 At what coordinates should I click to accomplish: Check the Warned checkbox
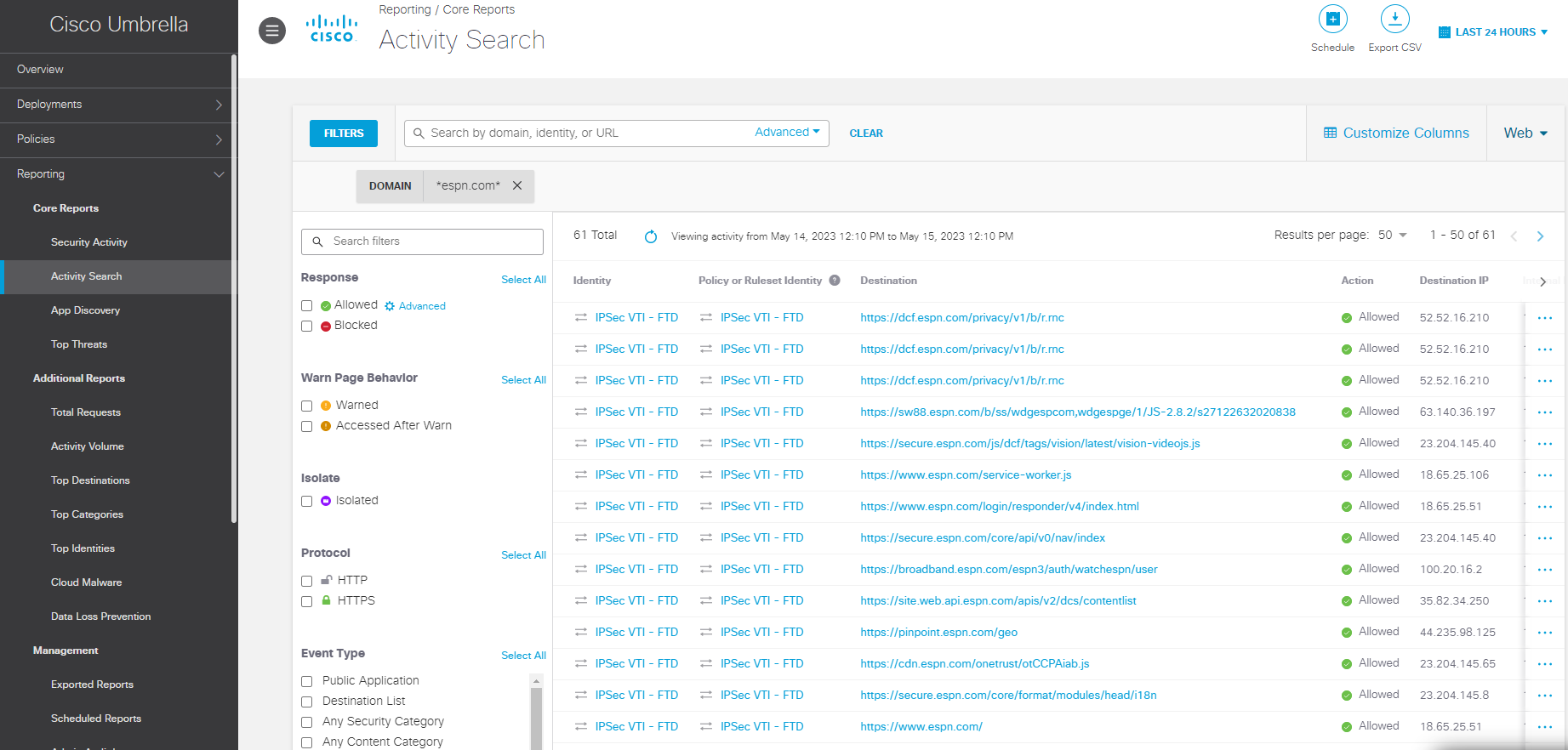pos(307,406)
